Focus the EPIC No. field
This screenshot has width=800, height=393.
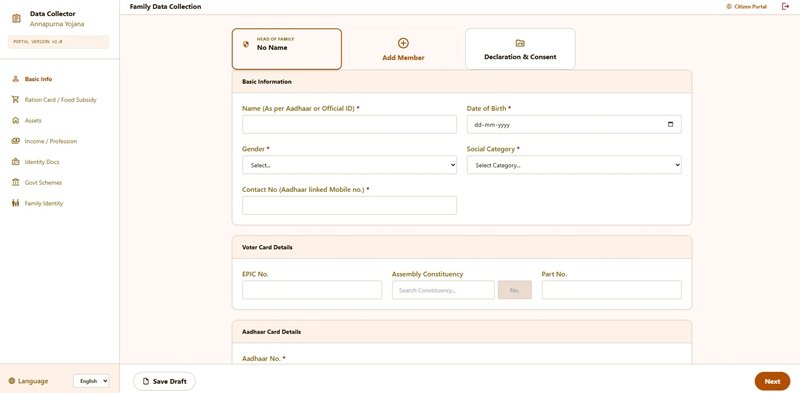point(312,290)
